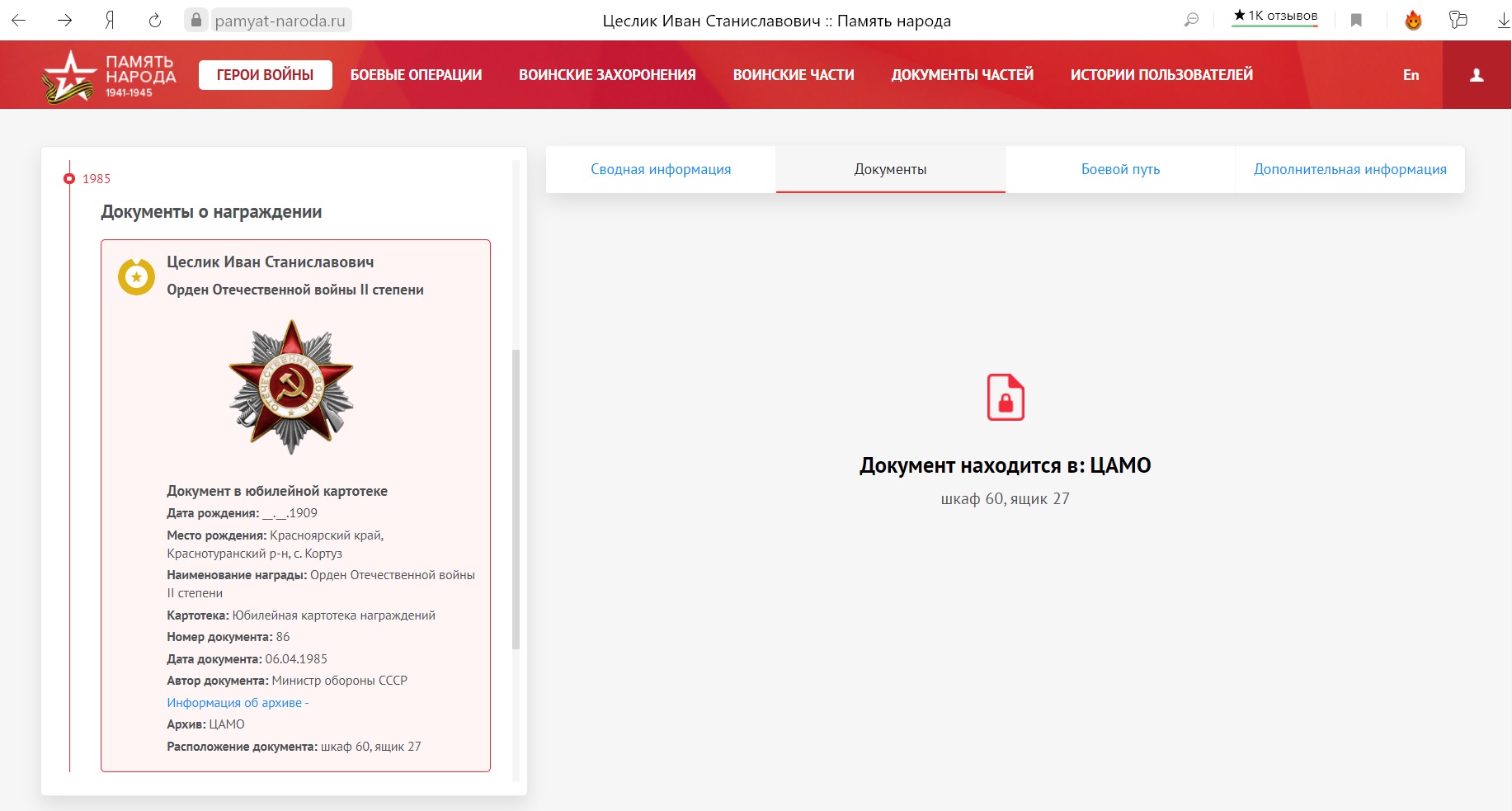This screenshot has height=811, width=1512.
Task: Open the 'Сводная информация' tab
Action: (661, 169)
